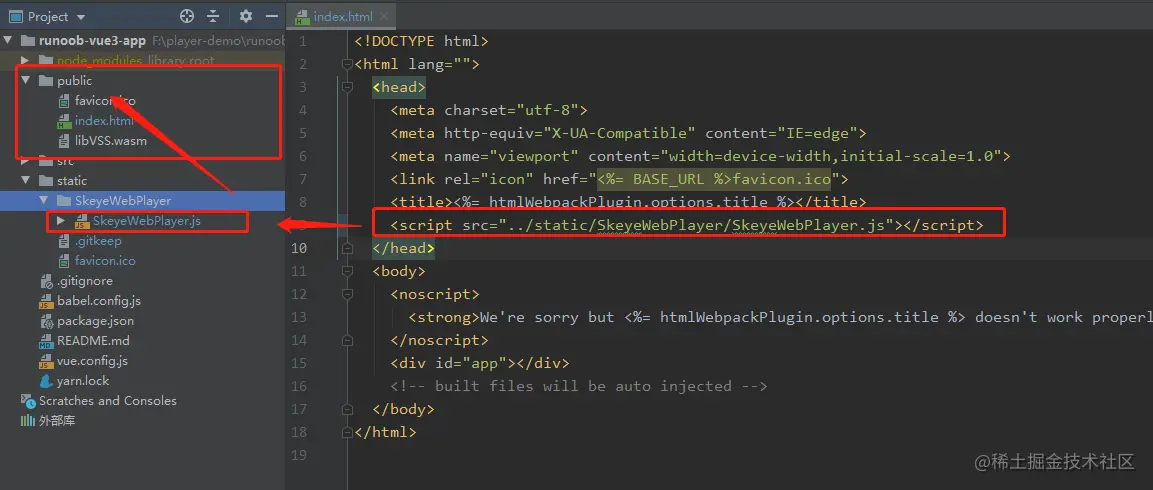Fold the noscript block at line 12
The image size is (1153, 490).
[347, 294]
